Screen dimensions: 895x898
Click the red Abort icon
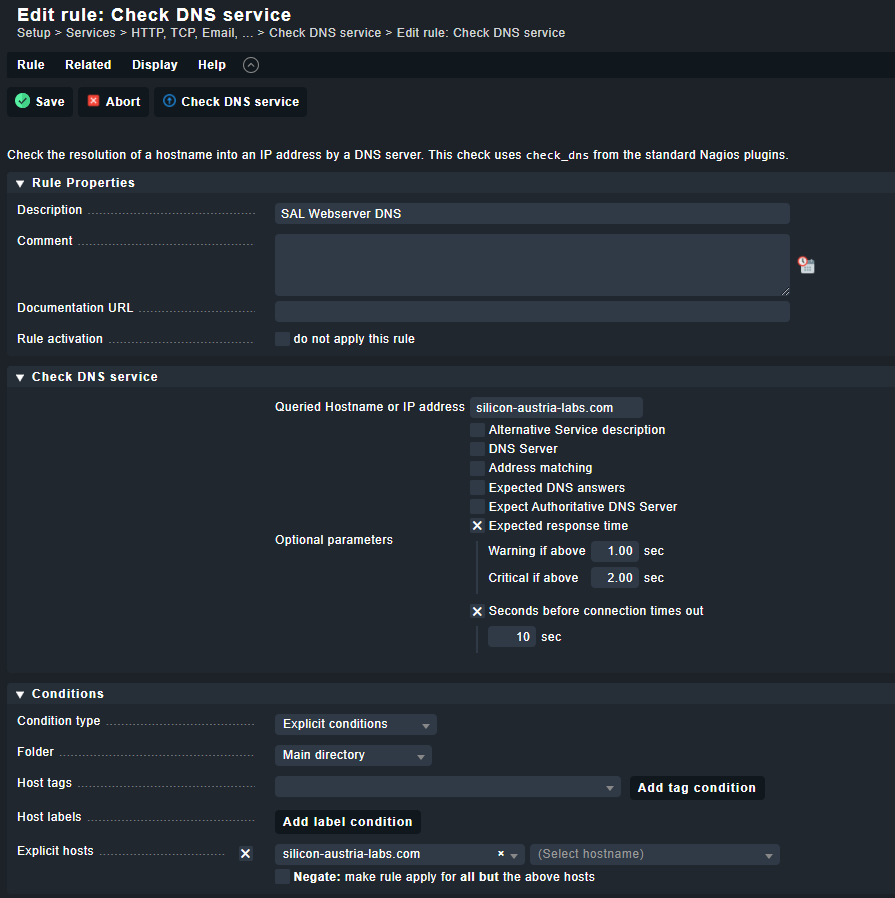coord(94,101)
